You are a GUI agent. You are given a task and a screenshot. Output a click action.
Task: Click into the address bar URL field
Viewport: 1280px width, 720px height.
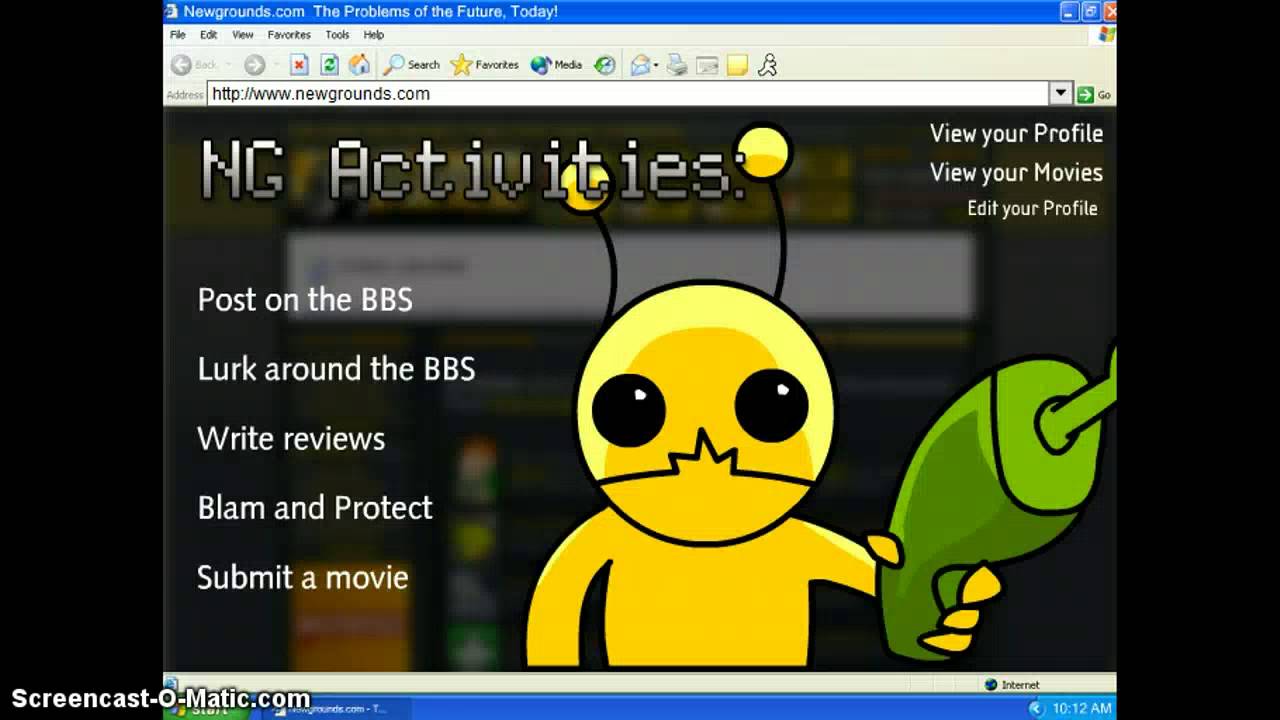click(628, 93)
